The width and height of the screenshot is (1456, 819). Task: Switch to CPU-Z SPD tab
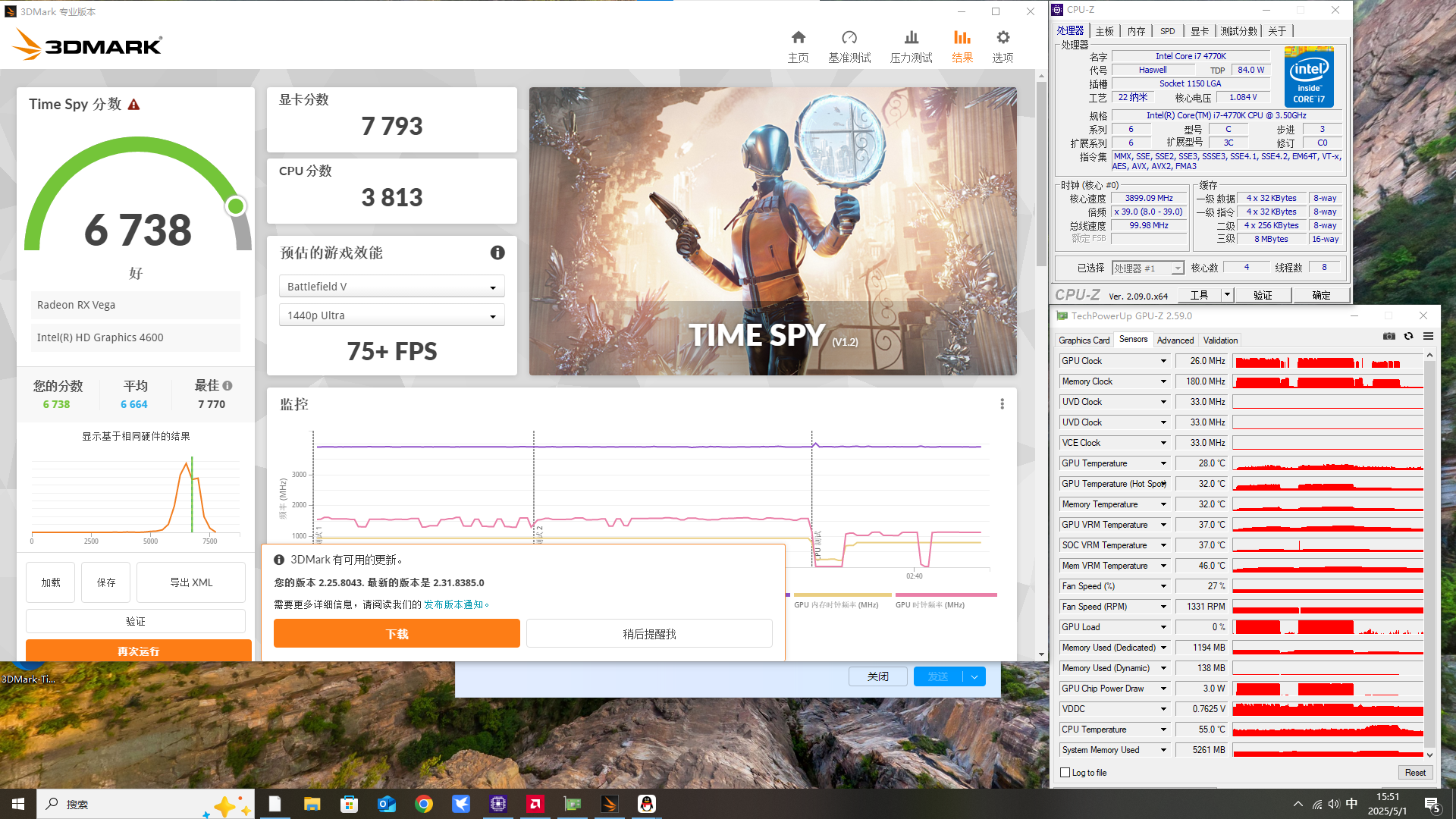click(1167, 31)
